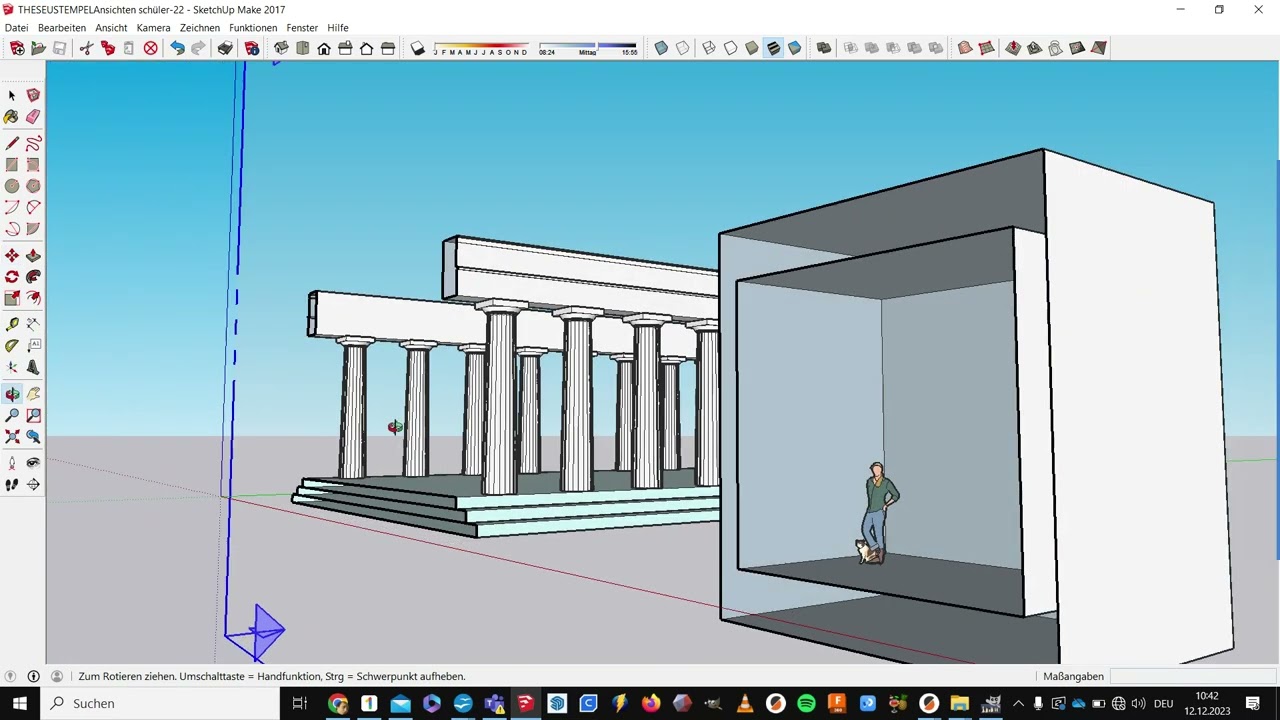This screenshot has height=720, width=1280.
Task: Select the Zoom magnifier tool
Action: pyautogui.click(x=12, y=415)
